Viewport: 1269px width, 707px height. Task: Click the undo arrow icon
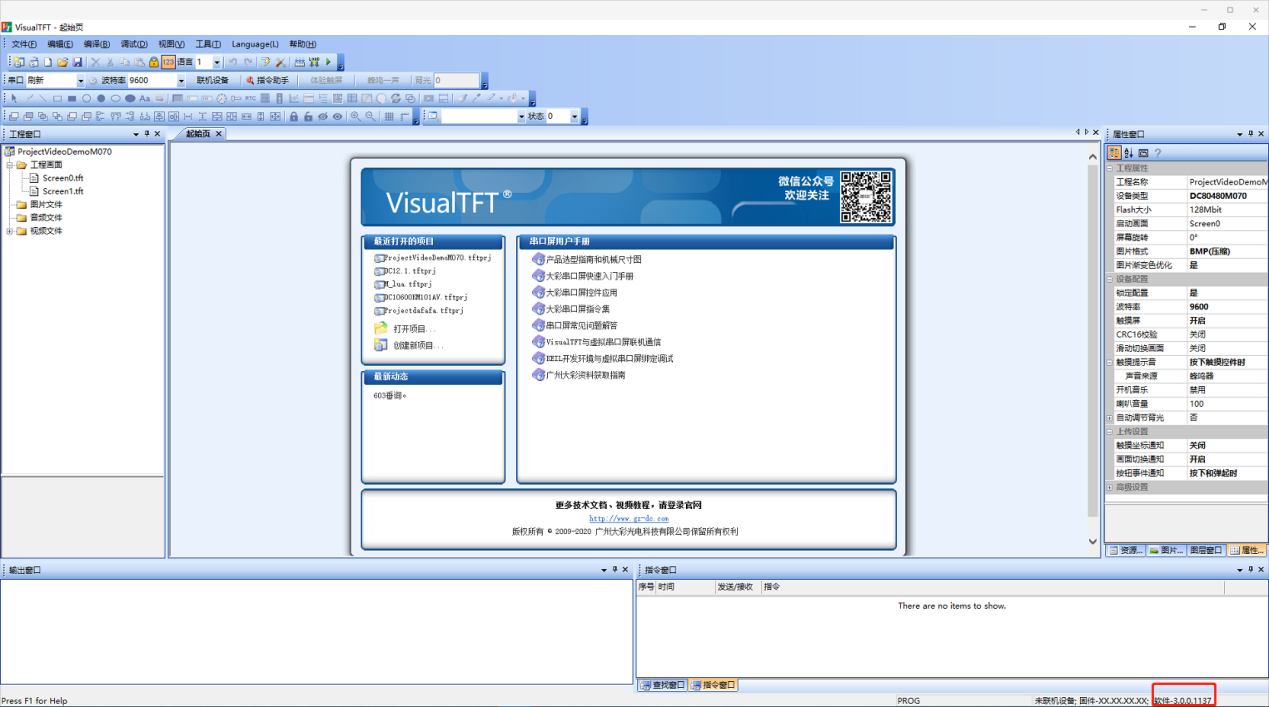click(x=233, y=62)
